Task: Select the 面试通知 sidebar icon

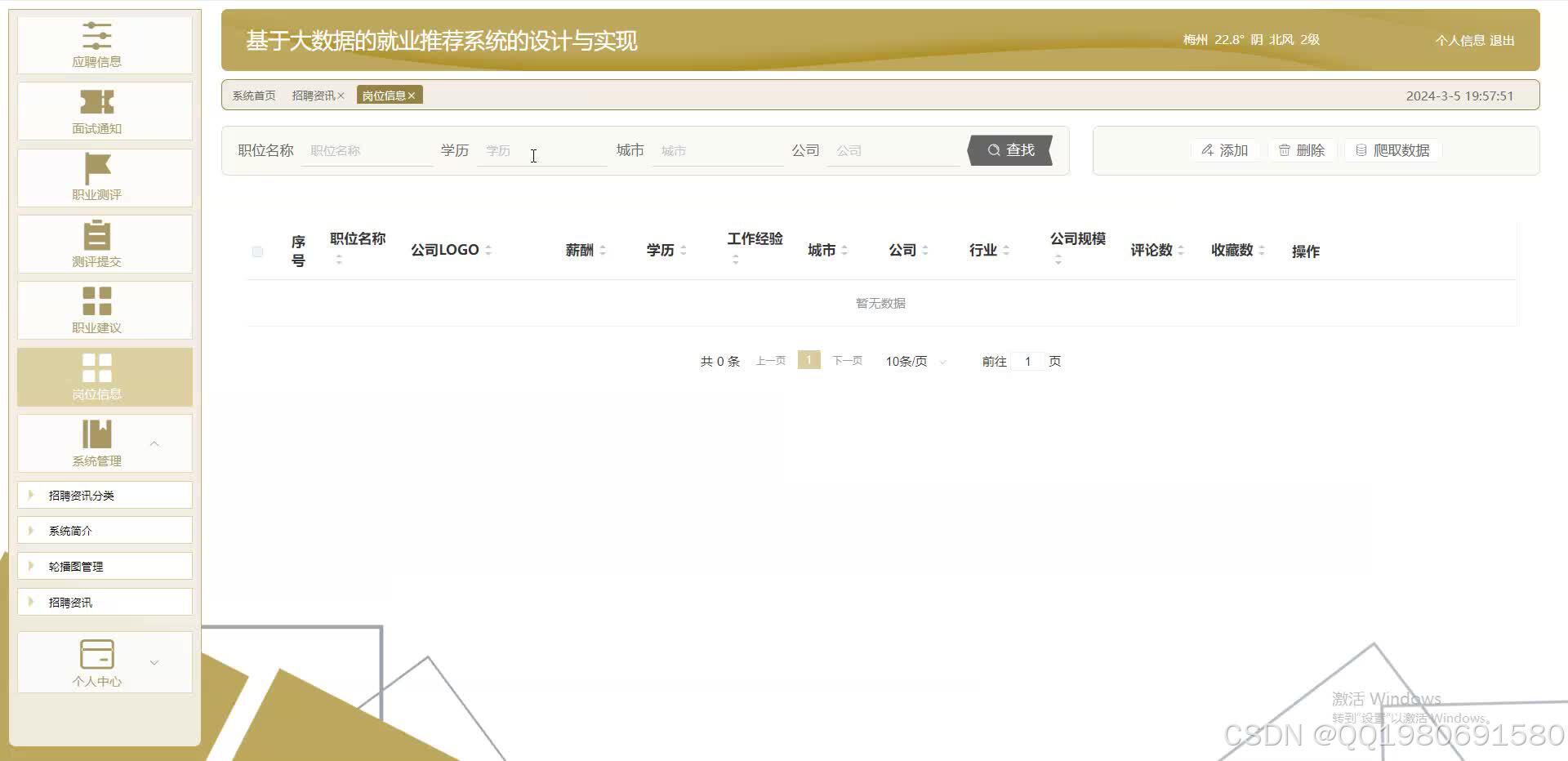Action: (x=97, y=101)
